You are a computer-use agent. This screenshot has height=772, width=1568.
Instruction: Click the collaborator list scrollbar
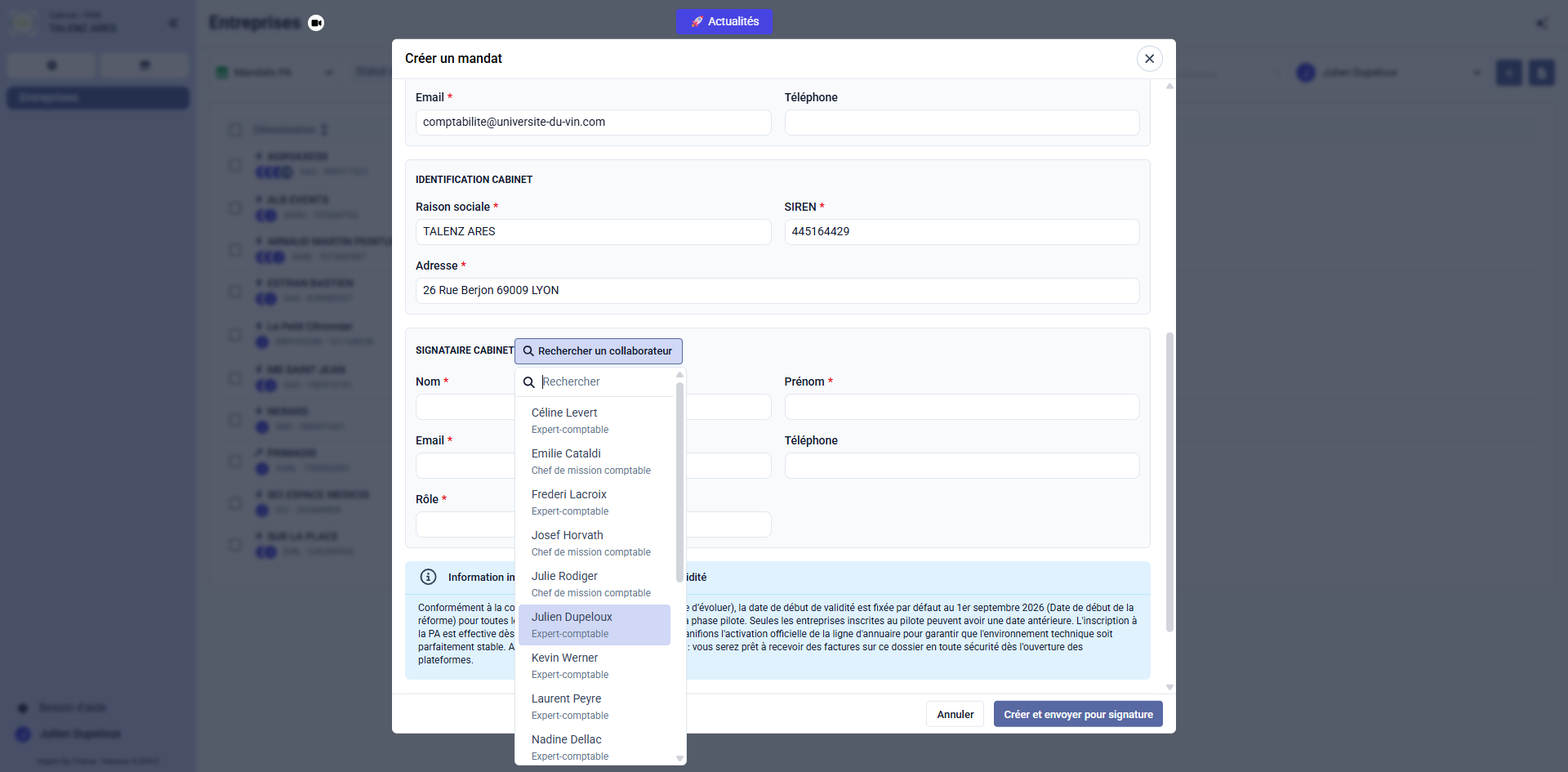click(x=679, y=482)
